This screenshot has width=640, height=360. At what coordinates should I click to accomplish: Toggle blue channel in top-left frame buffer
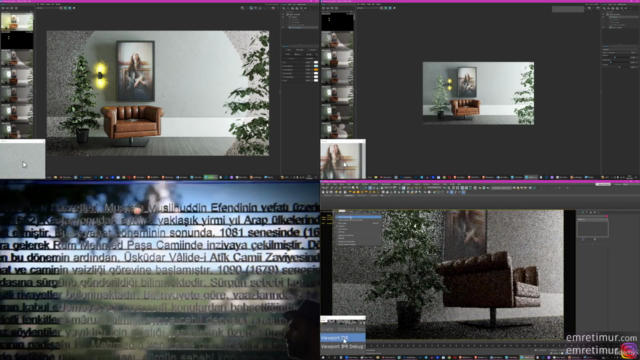pyautogui.click(x=69, y=8)
